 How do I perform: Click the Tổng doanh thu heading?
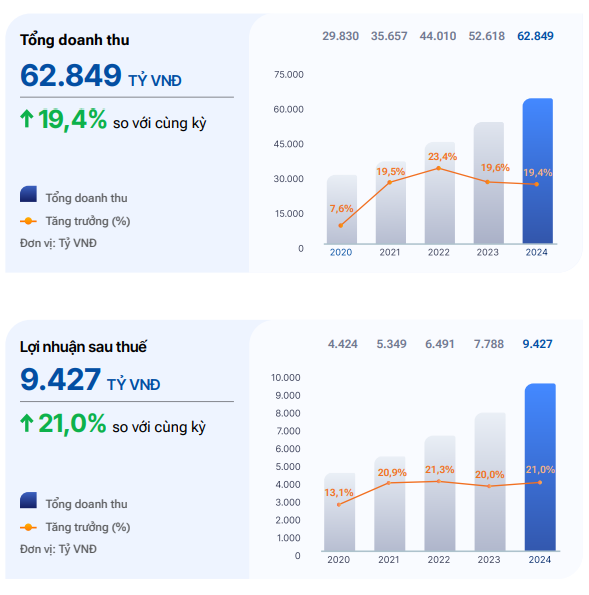[74, 40]
